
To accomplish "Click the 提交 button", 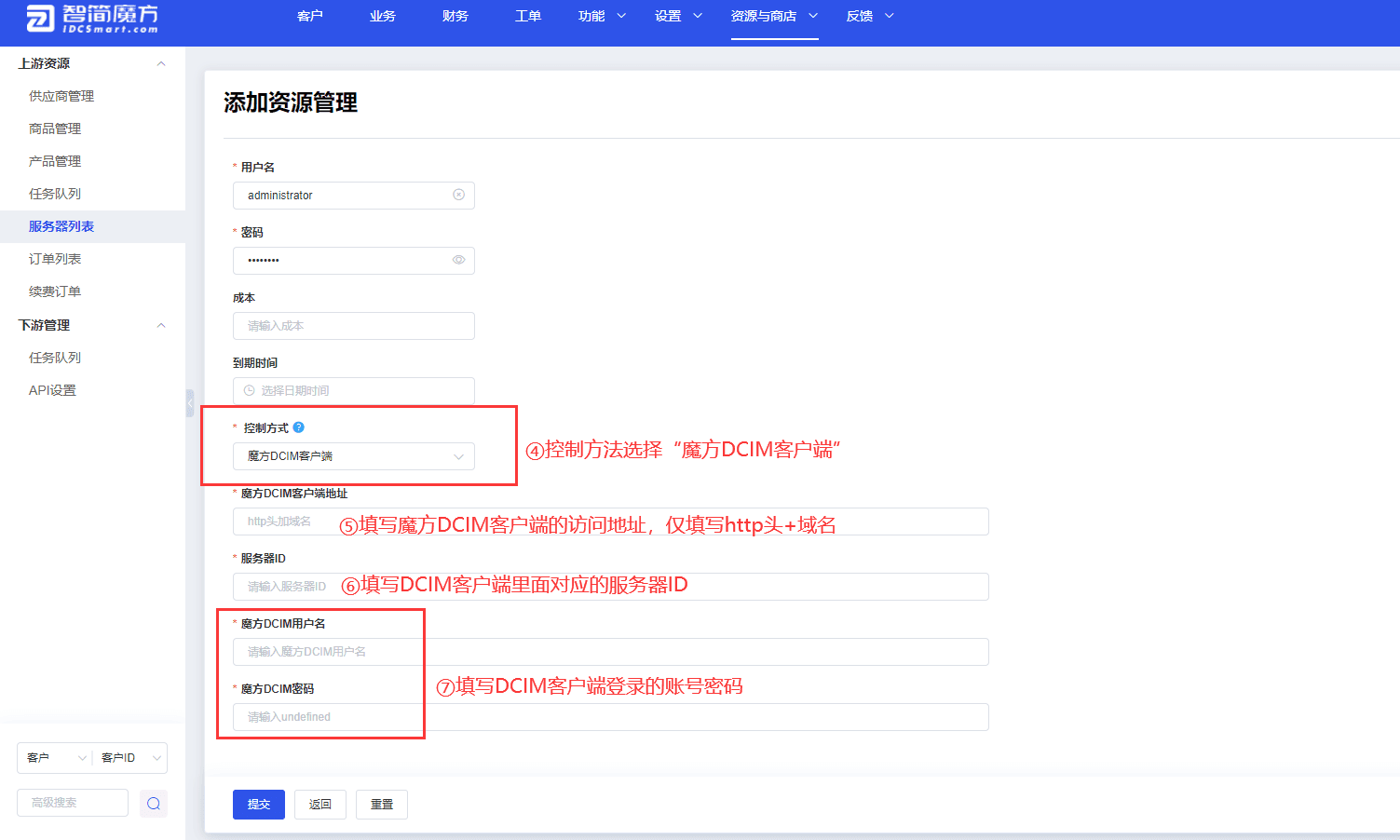I will 259,805.
